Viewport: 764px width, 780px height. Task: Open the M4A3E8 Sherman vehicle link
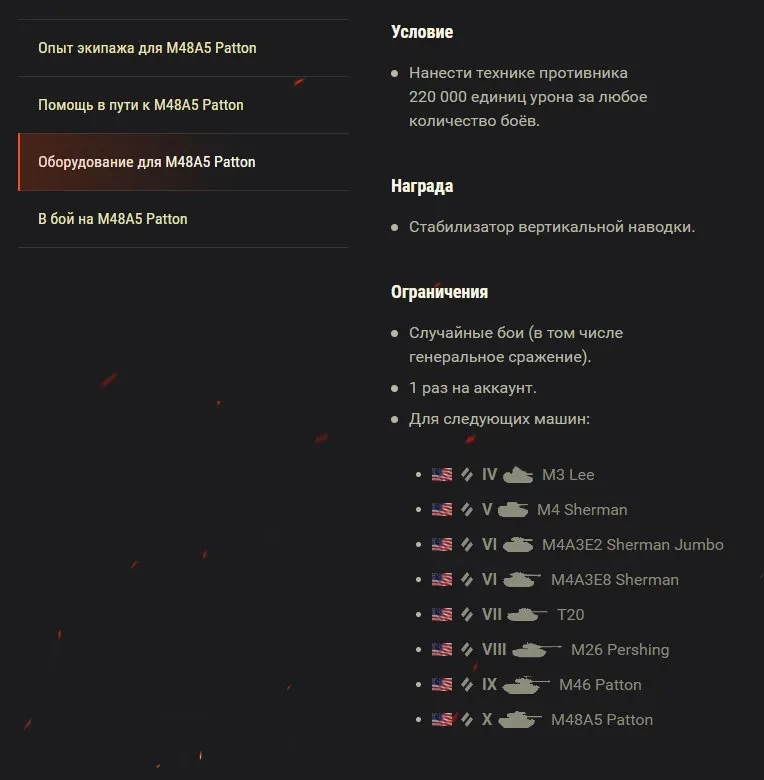(614, 580)
